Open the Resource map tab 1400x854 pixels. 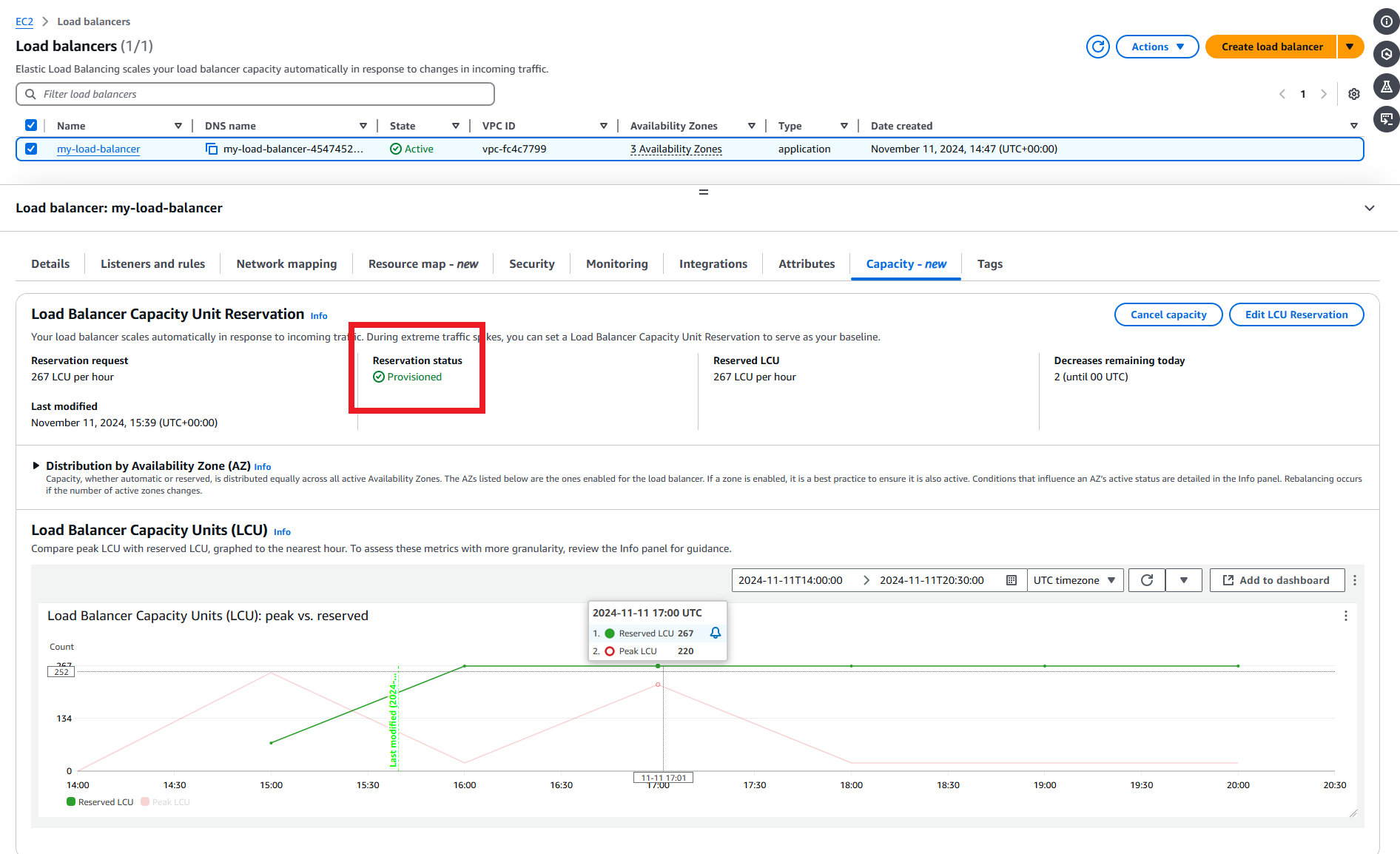click(423, 264)
